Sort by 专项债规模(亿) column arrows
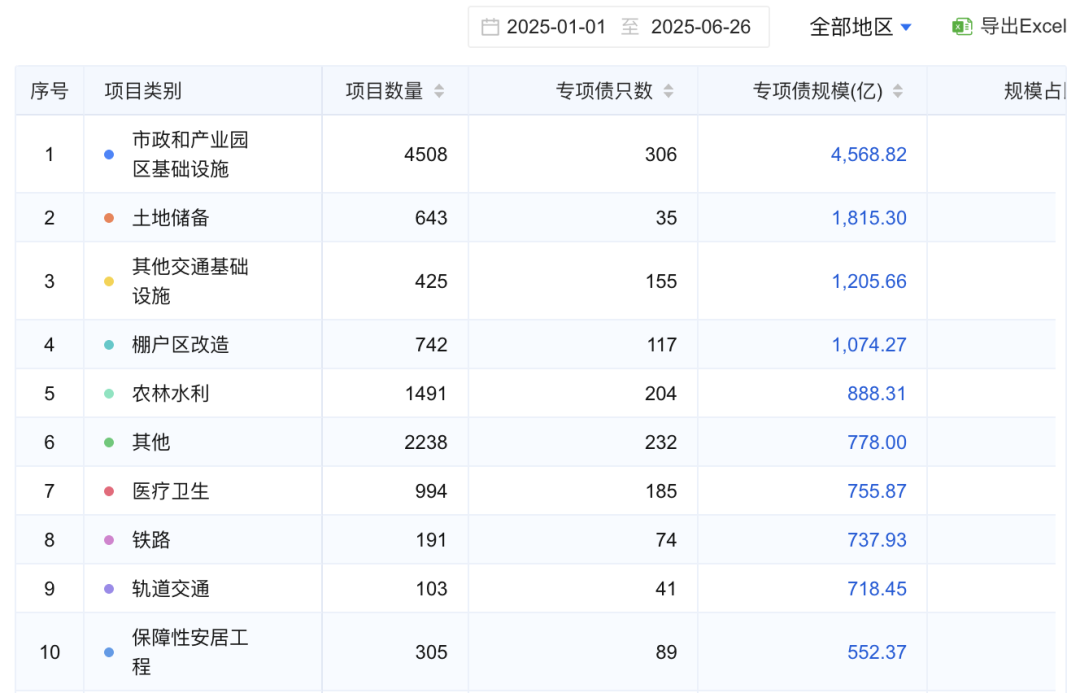Image resolution: width=1080 pixels, height=693 pixels. point(897,92)
